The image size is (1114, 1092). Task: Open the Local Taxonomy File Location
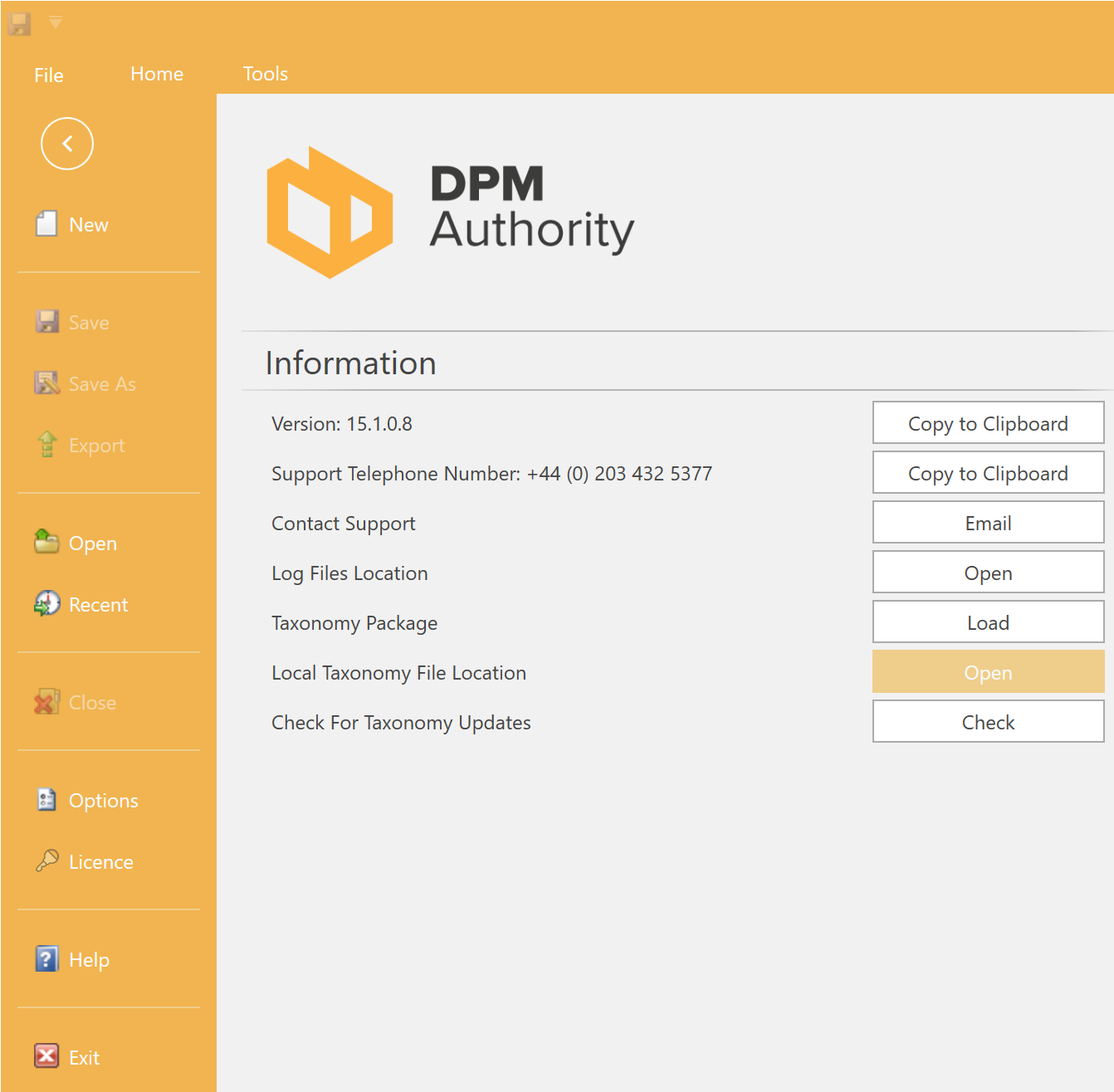tap(988, 672)
